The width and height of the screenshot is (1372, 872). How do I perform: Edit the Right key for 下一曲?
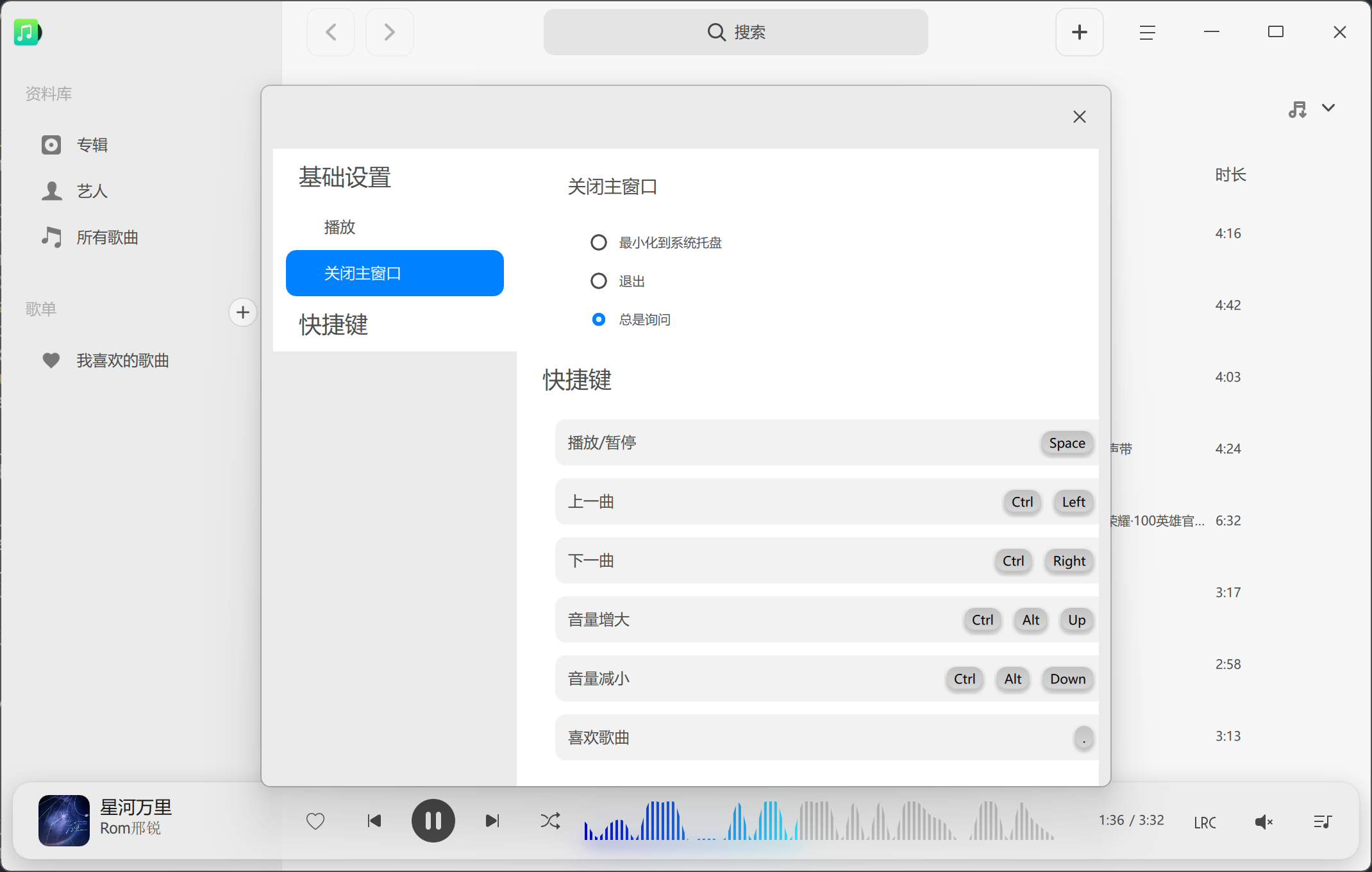(x=1069, y=561)
